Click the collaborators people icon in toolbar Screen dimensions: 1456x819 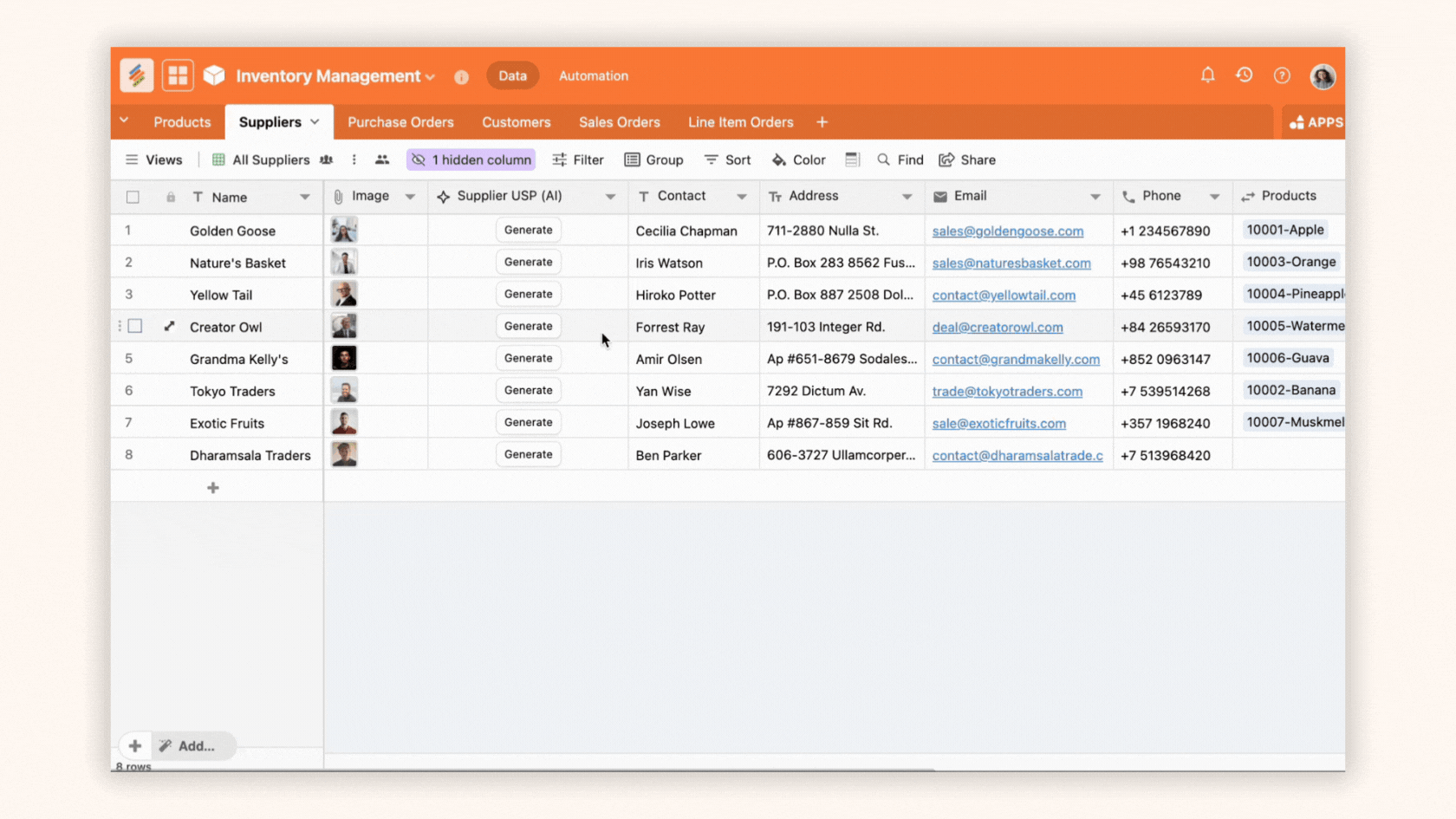click(x=382, y=159)
